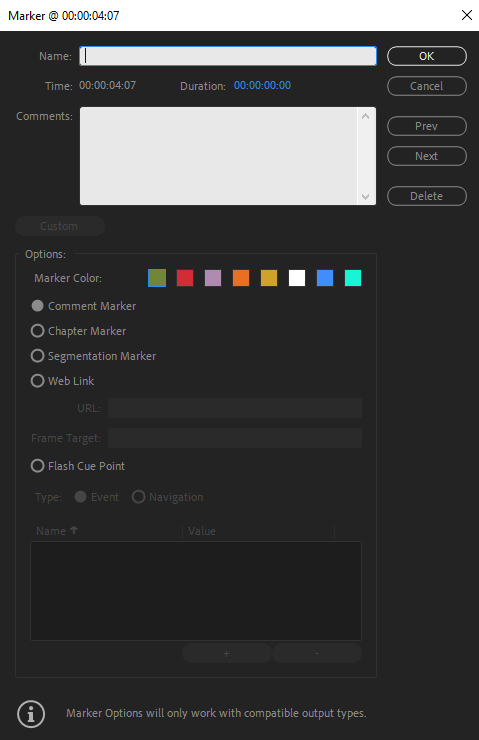Click the Time value 00:00:04:07
Screen dimensions: 479x740
(108, 85)
